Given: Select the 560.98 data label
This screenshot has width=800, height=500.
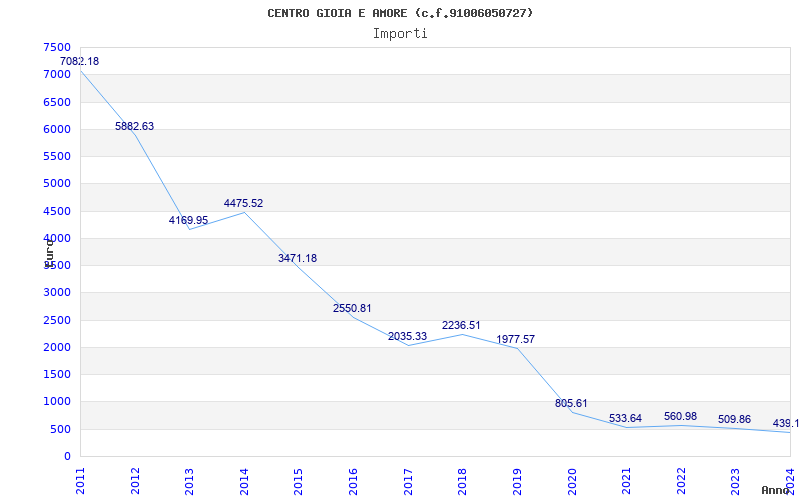Looking at the screenshot, I should [681, 416].
